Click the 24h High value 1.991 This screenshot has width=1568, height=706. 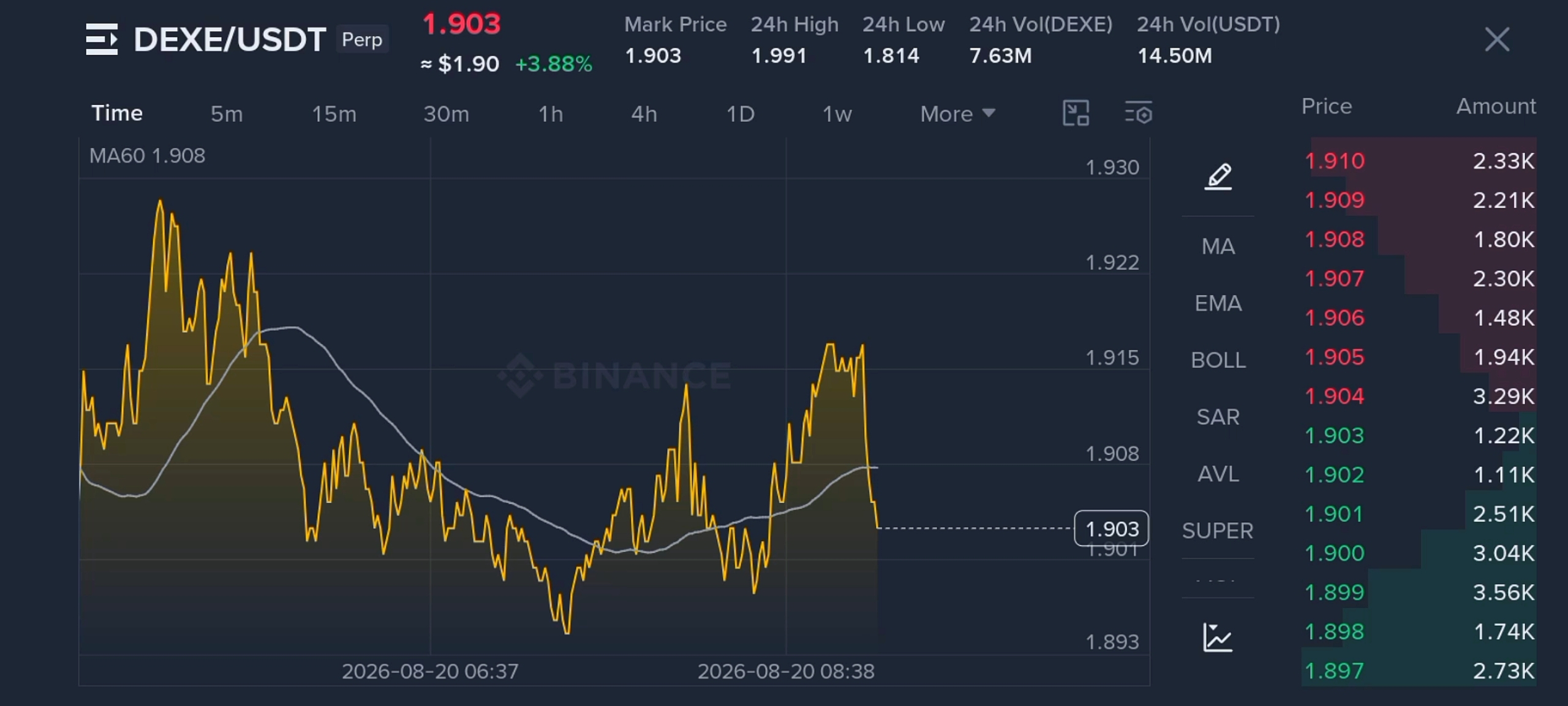pos(779,56)
